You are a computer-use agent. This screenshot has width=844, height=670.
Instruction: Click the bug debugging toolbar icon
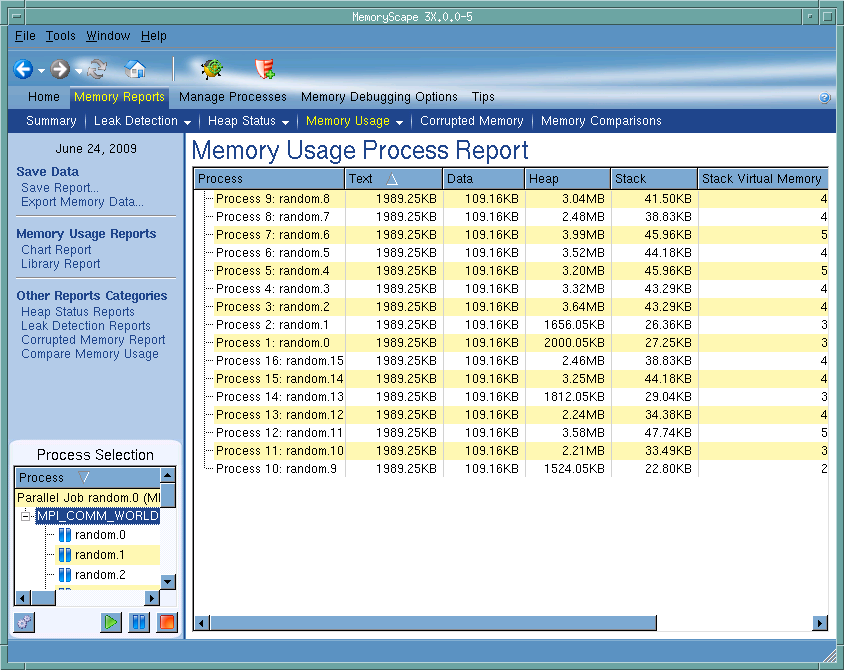tap(211, 69)
